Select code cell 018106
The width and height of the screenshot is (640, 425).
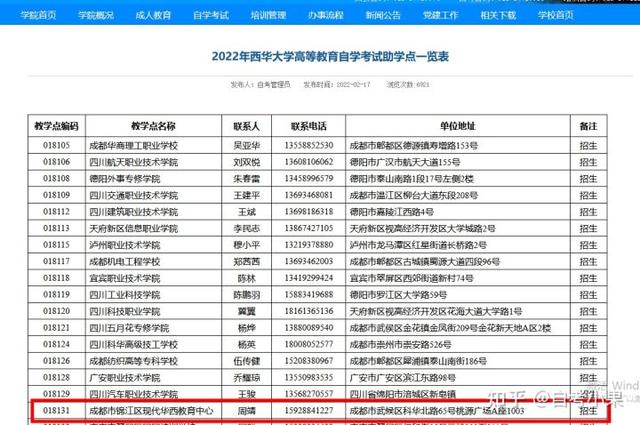56,162
